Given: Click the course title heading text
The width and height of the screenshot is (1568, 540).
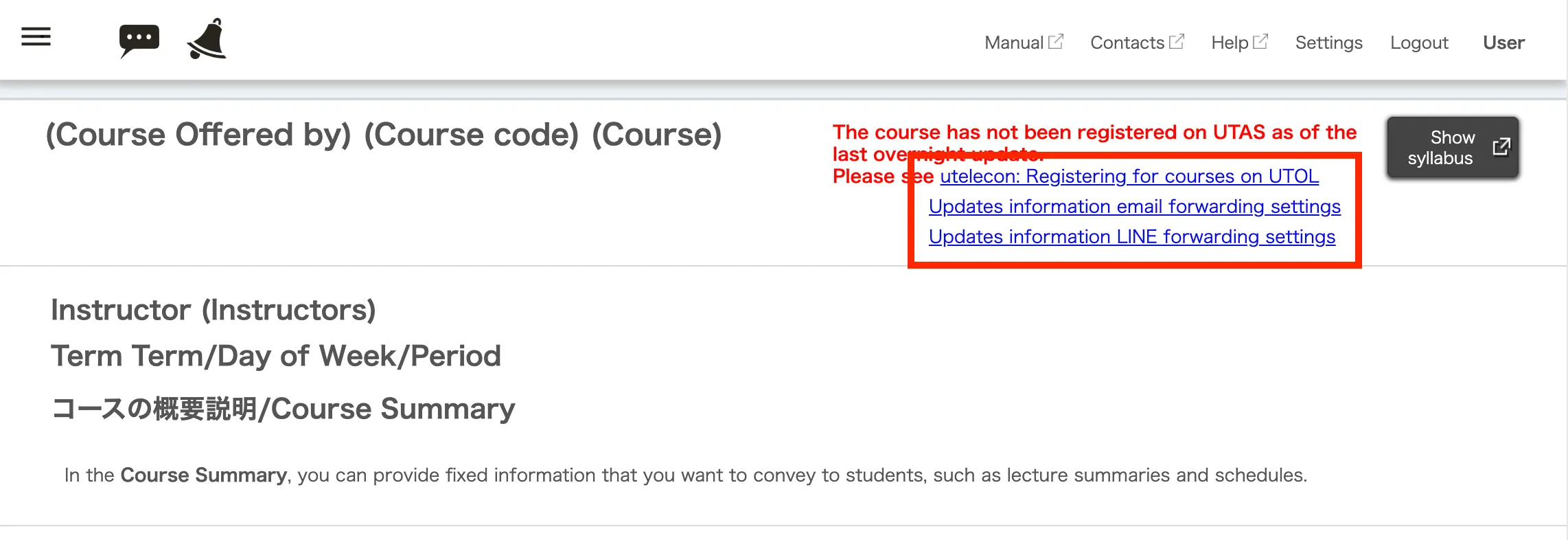Looking at the screenshot, I should (x=383, y=135).
